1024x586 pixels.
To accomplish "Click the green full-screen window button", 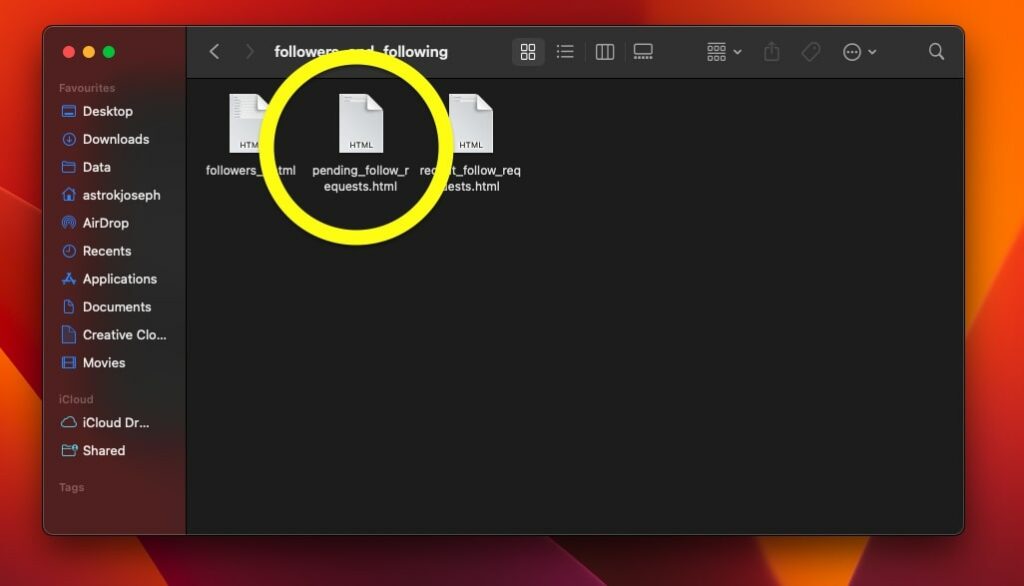I will (109, 52).
